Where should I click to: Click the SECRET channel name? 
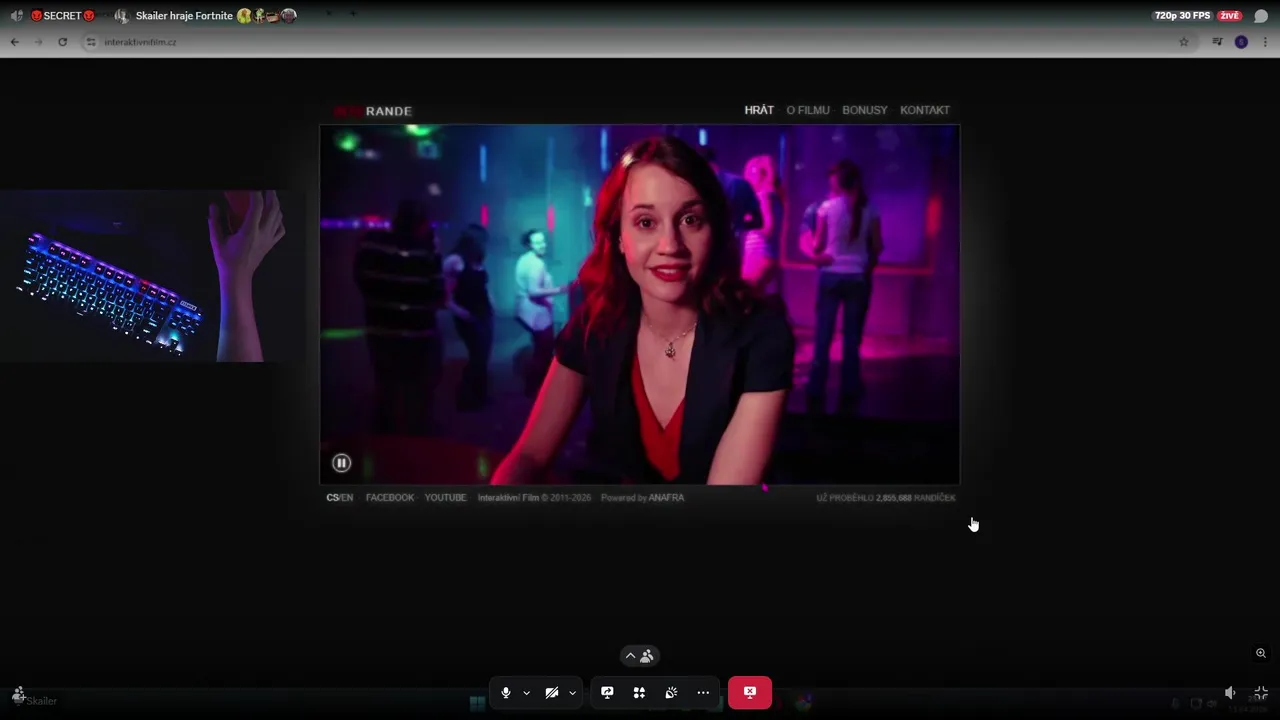pyautogui.click(x=62, y=16)
